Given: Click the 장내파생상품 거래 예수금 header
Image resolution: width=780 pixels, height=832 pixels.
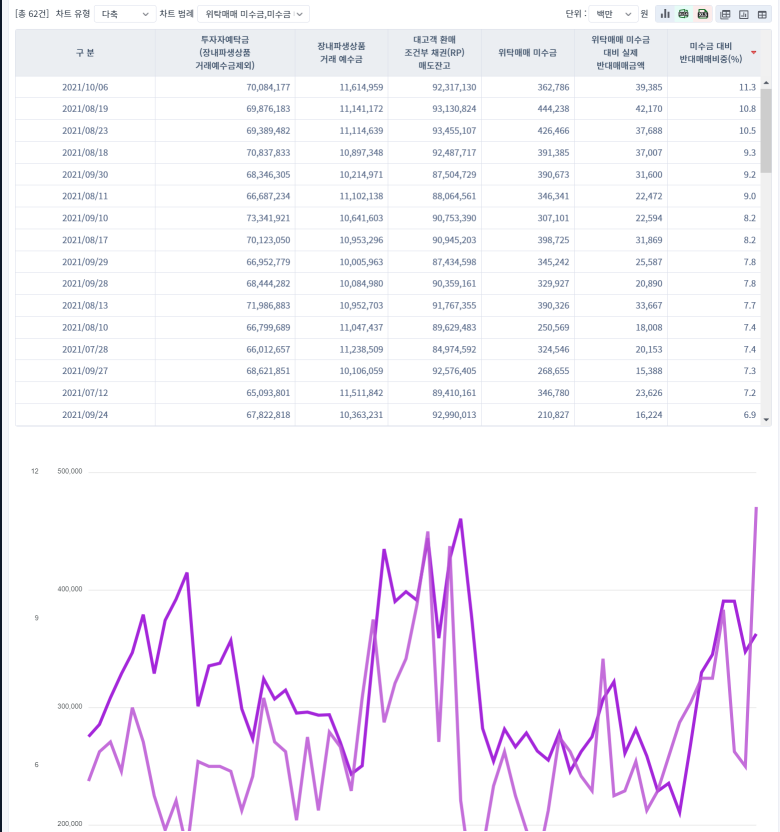Looking at the screenshot, I should pos(341,53).
